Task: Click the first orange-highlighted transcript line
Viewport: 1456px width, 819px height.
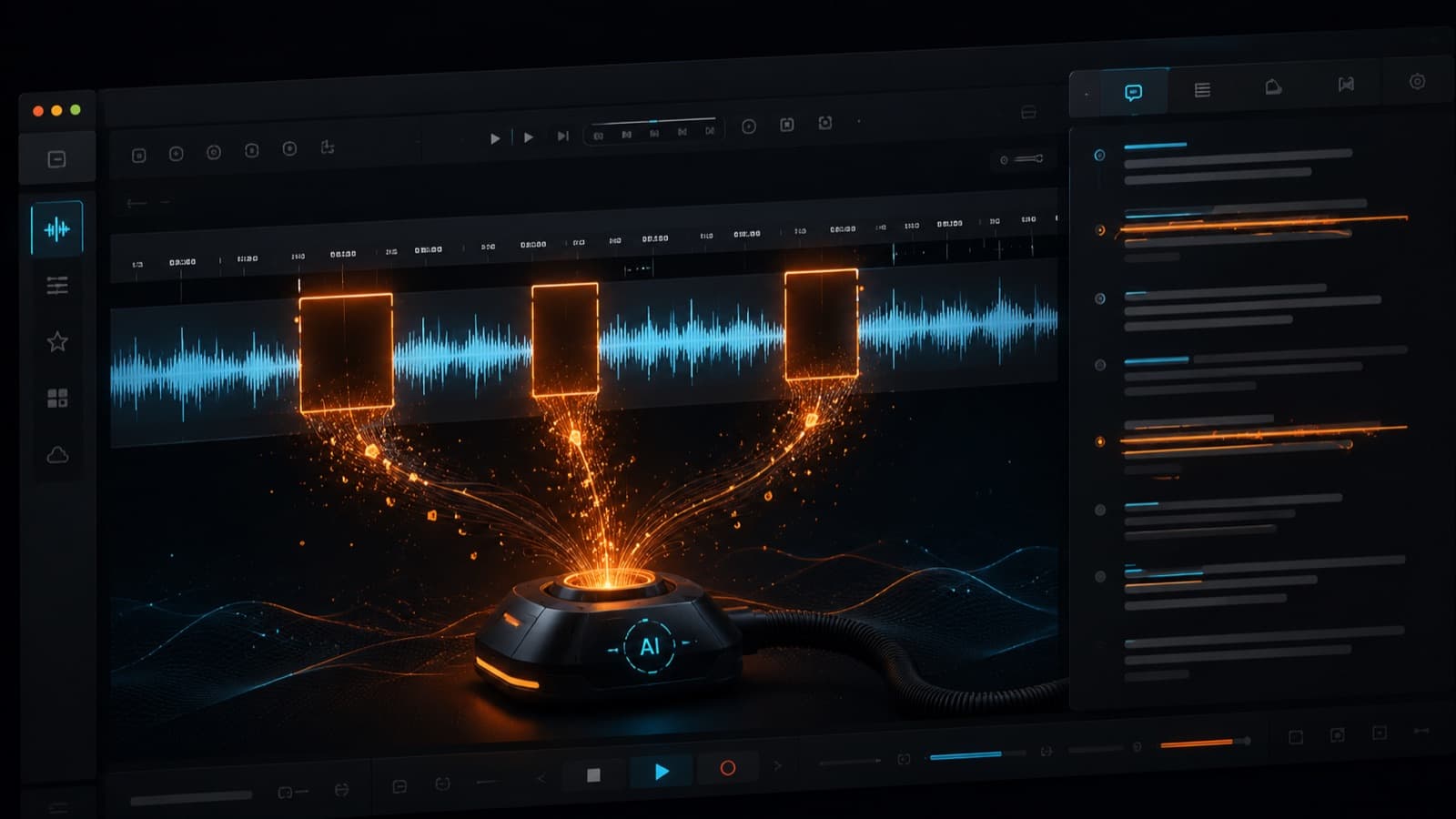Action: [x=1263, y=225]
